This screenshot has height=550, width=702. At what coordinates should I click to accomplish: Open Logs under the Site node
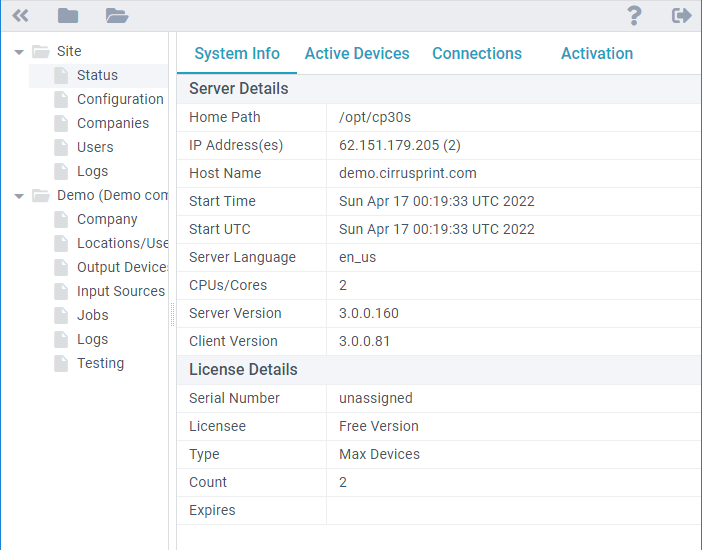coord(92,171)
